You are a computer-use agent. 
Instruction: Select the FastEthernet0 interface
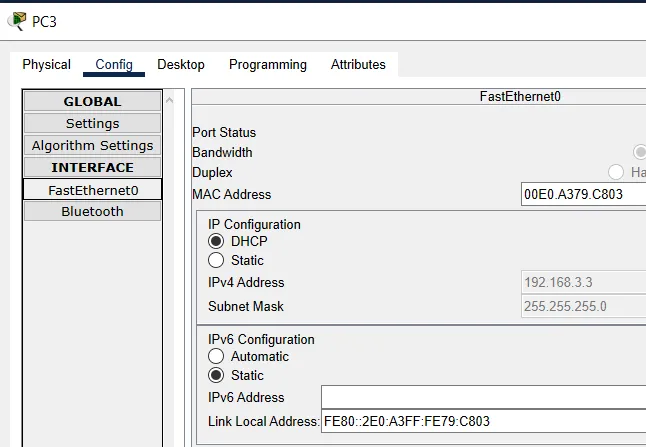click(x=92, y=190)
